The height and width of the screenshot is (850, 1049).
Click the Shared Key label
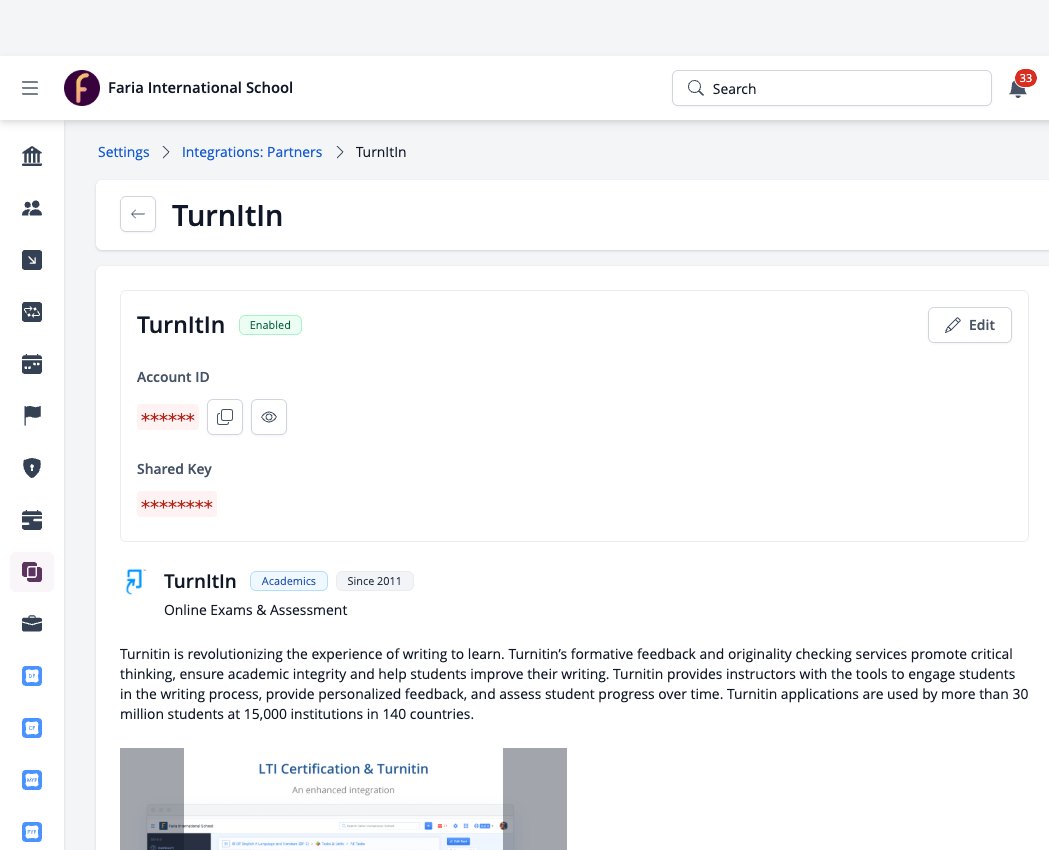click(x=174, y=469)
